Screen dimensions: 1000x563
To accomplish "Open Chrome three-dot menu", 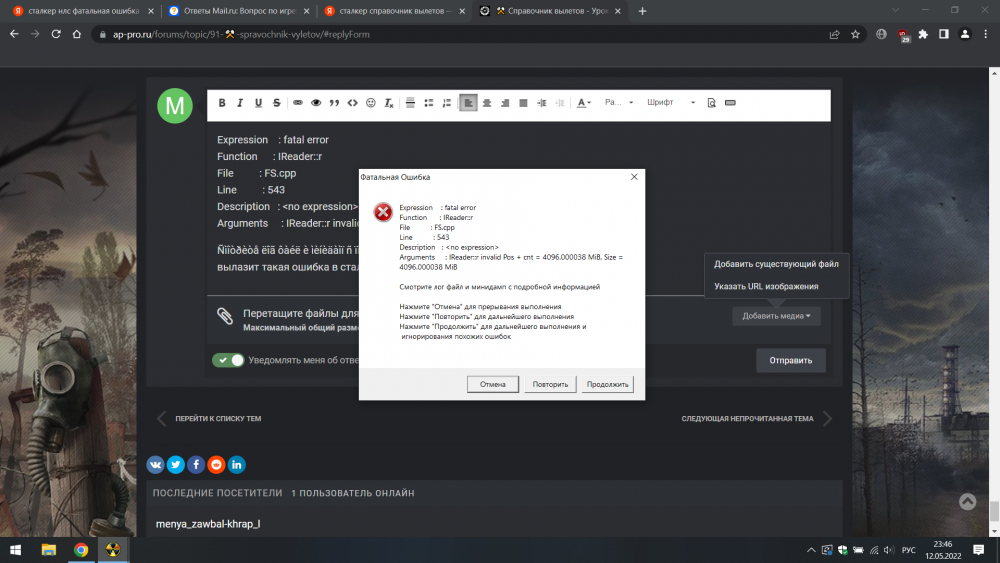I will [x=985, y=34].
